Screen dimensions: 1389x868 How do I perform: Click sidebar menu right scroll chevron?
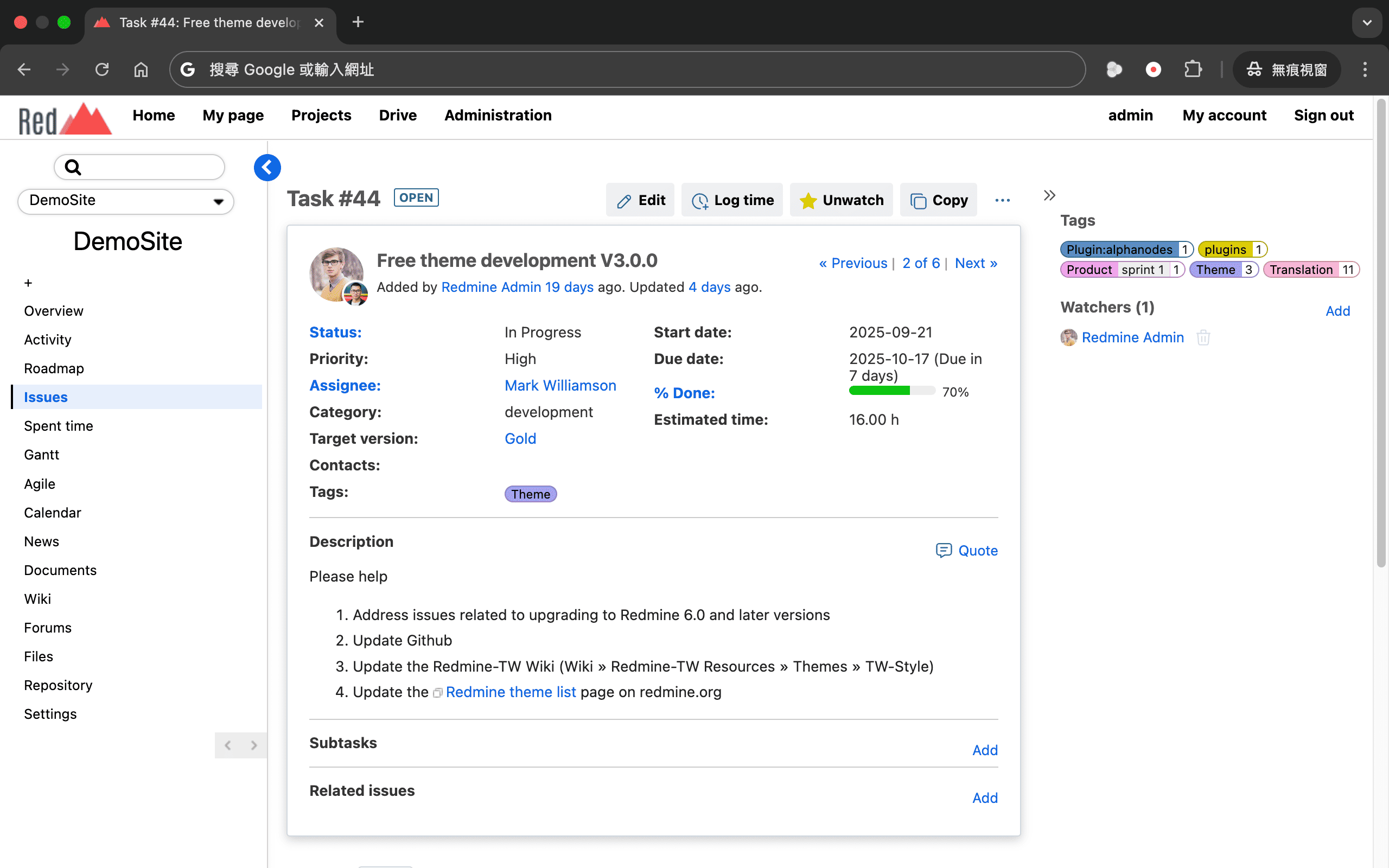point(254,745)
